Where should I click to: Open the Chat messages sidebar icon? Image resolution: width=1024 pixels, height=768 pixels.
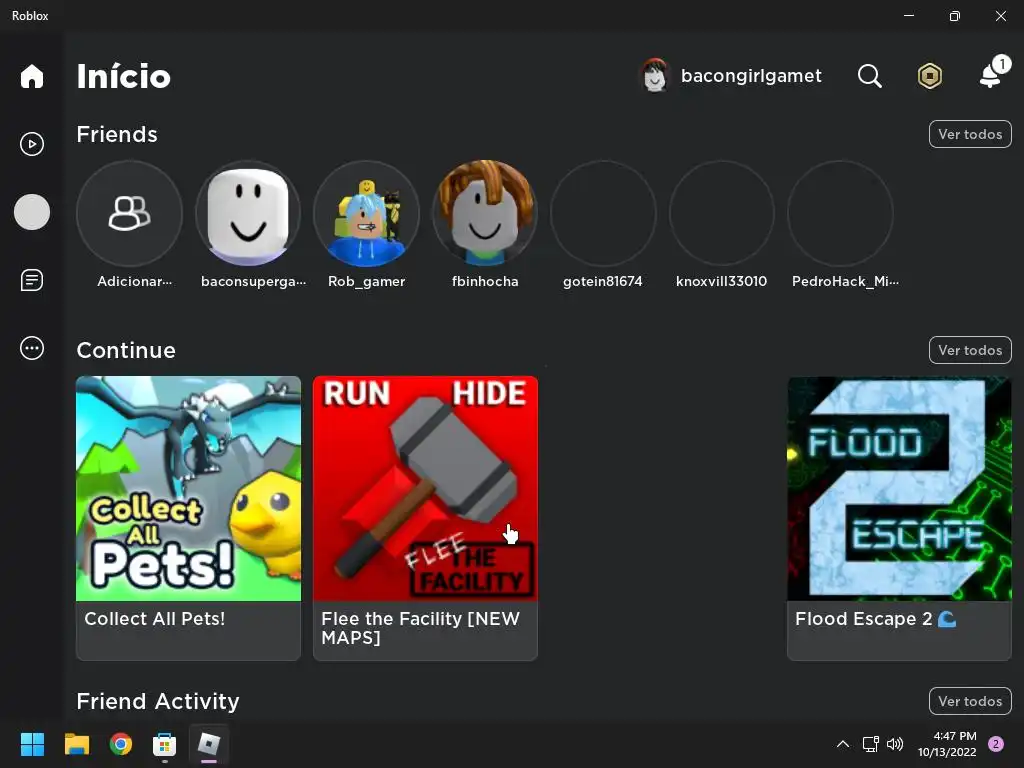(x=31, y=280)
